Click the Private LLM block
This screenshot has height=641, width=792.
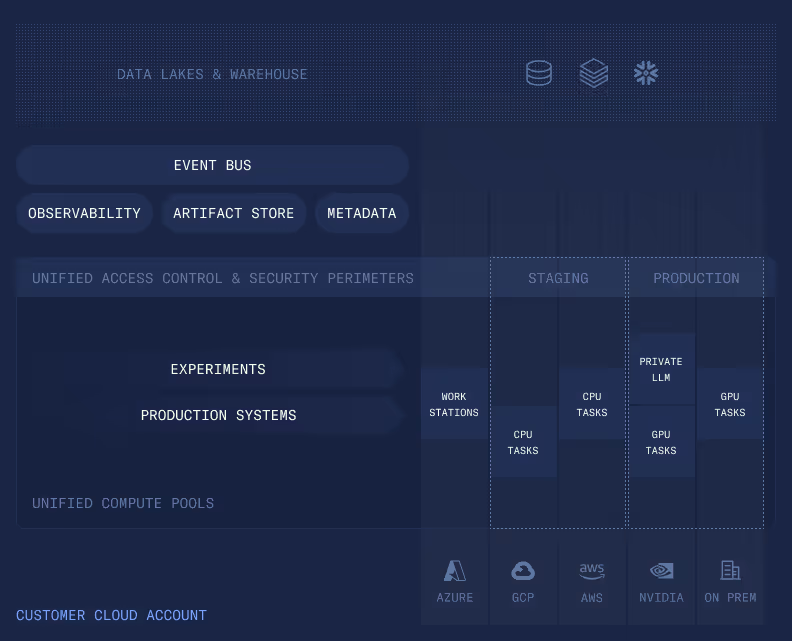tap(661, 369)
